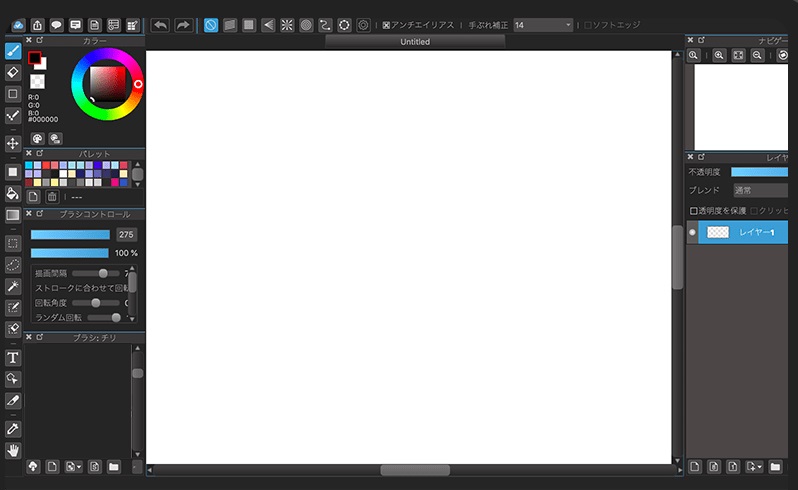798x490 pixels.
Task: Click the canvas horizontal scrollbar thumb
Action: pyautogui.click(x=415, y=470)
